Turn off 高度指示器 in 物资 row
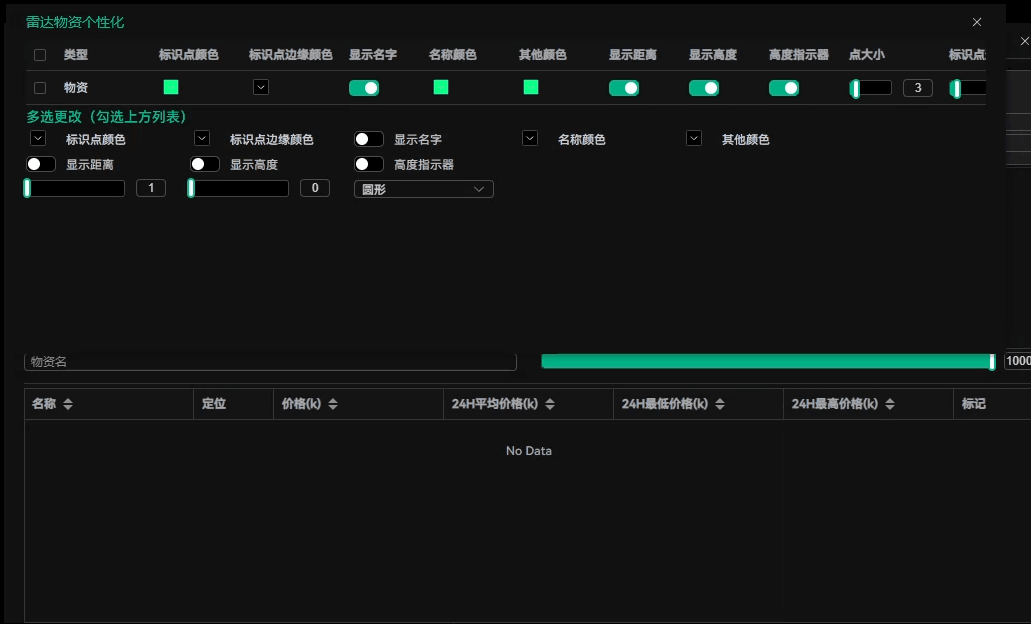The width and height of the screenshot is (1031, 624). click(784, 88)
